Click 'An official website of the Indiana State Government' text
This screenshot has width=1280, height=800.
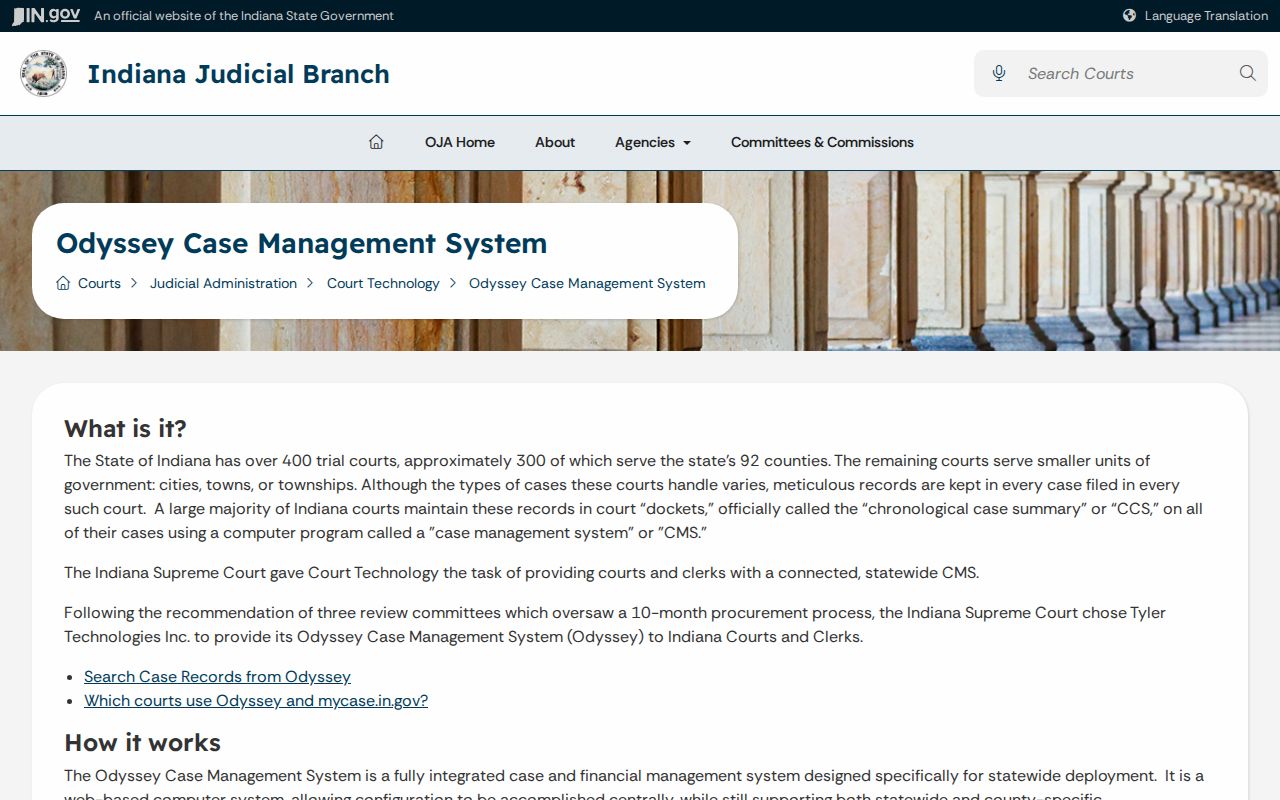point(244,16)
